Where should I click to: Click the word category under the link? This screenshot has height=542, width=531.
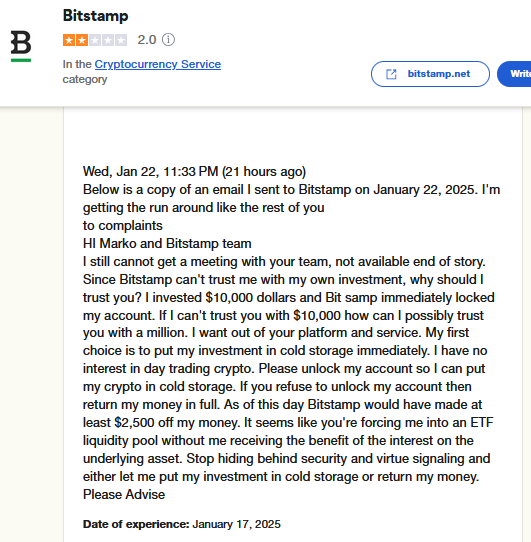pos(85,80)
